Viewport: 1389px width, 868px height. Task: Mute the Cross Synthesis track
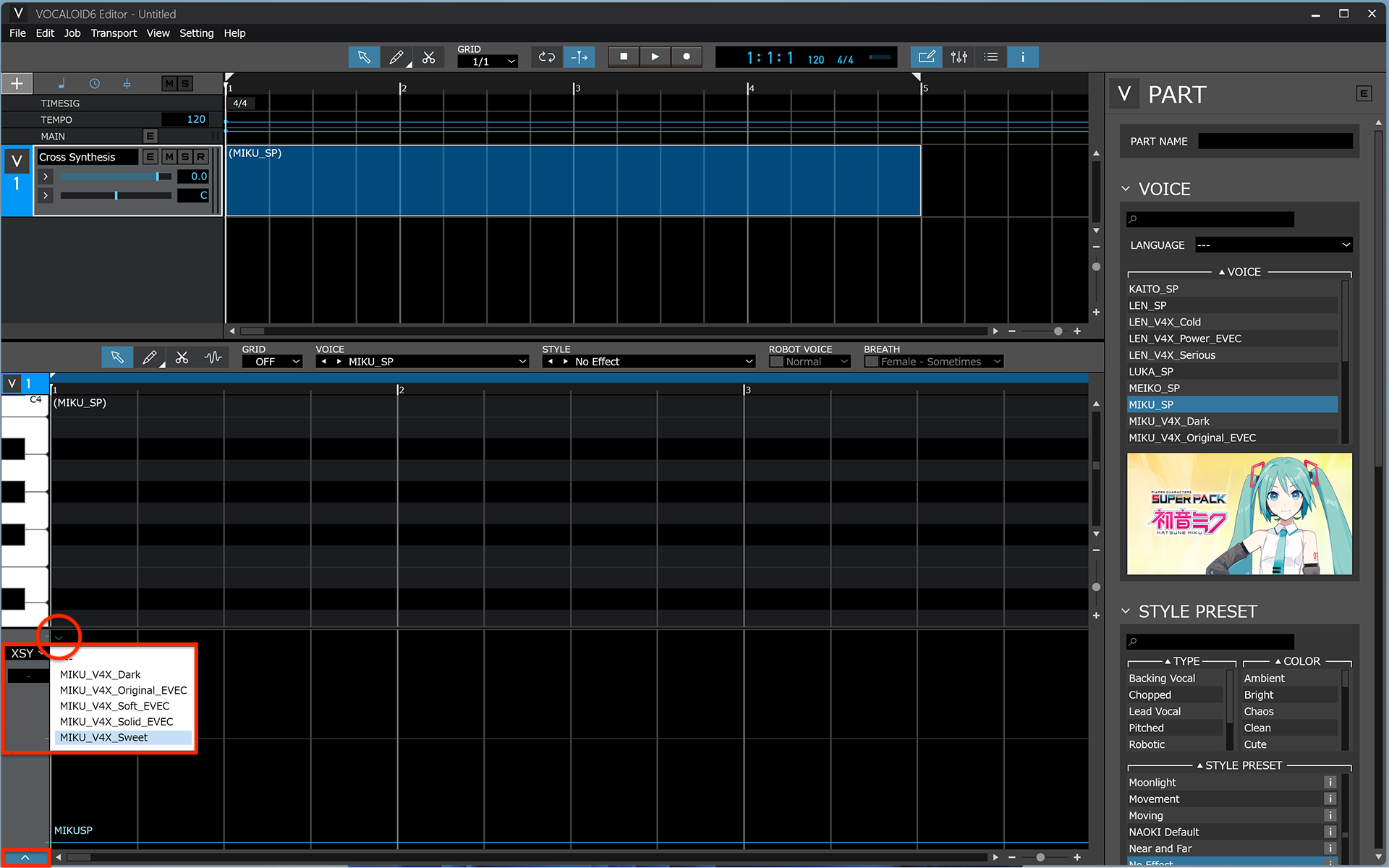tap(169, 156)
